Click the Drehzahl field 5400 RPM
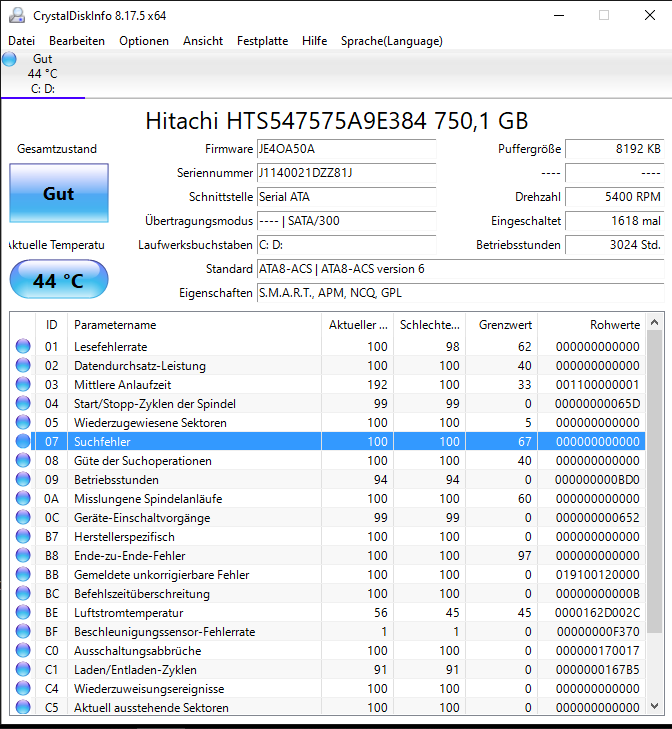Screen dimensions: 672x729 pyautogui.click(x=615, y=197)
